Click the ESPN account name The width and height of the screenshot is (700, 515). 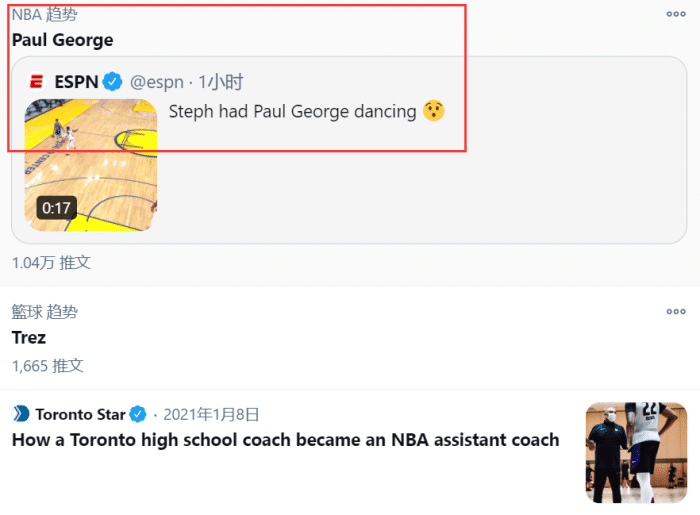76,82
